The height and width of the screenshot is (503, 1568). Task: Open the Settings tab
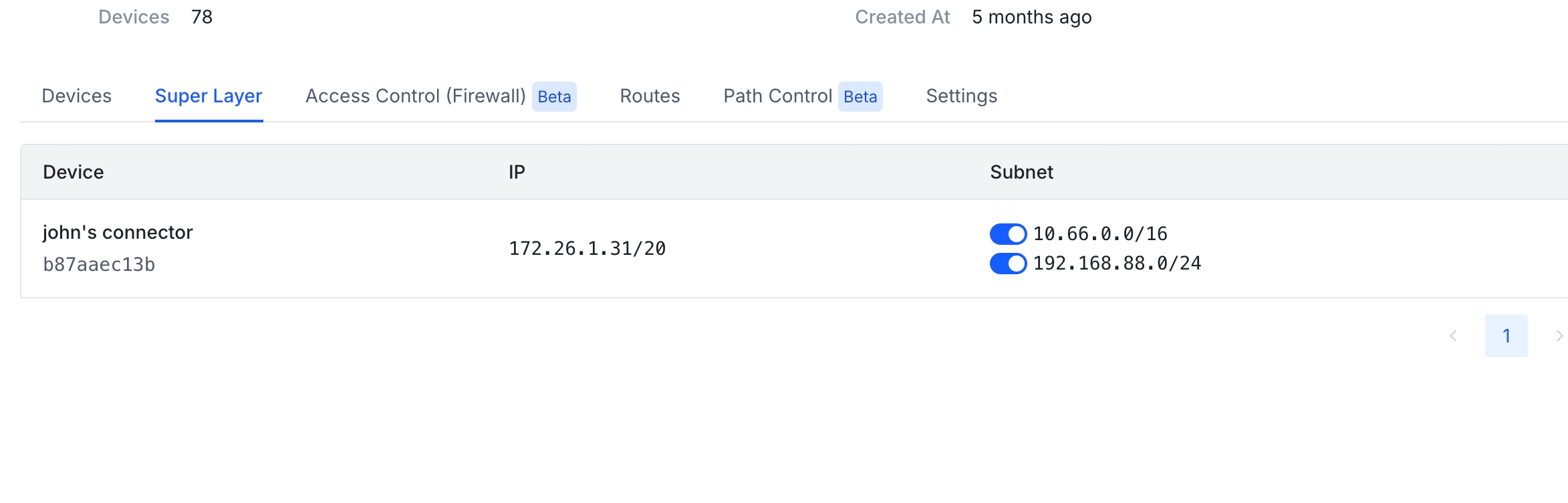961,96
